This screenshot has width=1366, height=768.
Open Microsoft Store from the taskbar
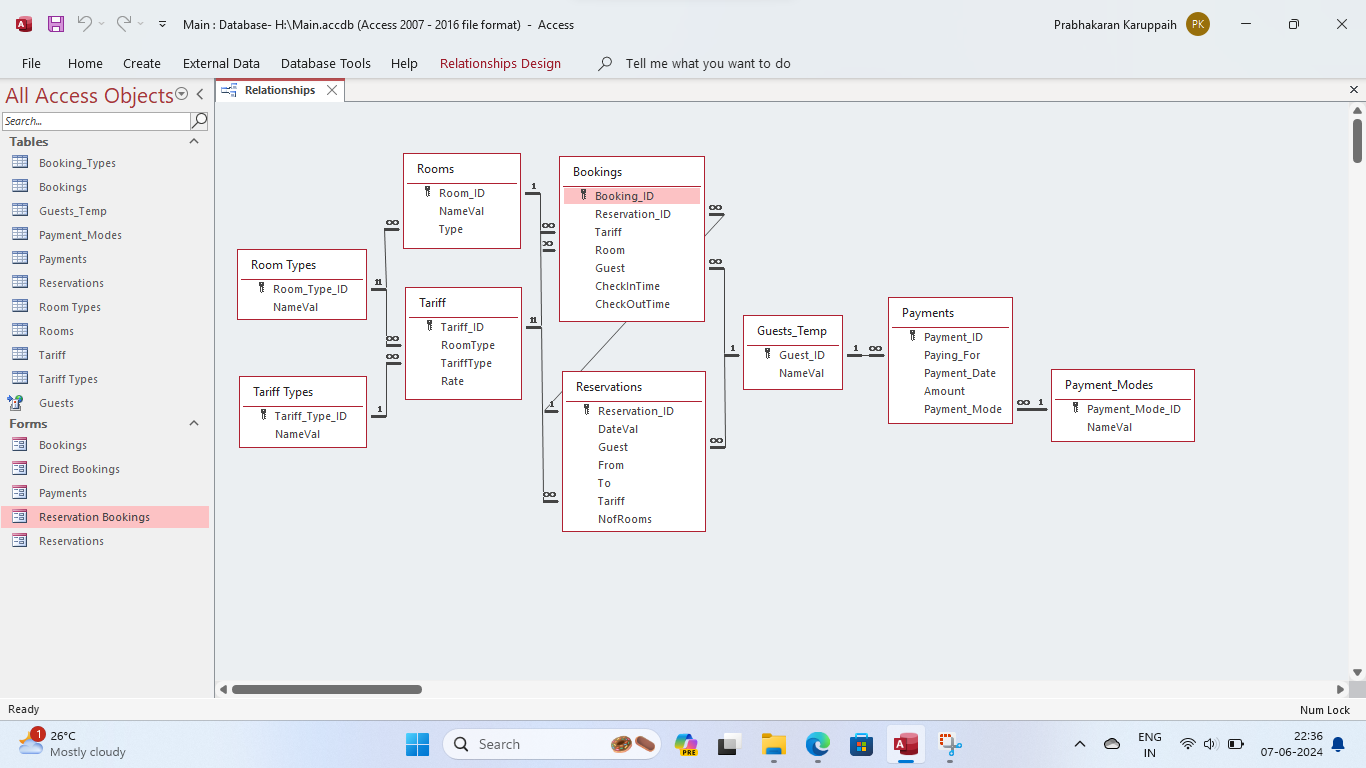pyautogui.click(x=861, y=744)
